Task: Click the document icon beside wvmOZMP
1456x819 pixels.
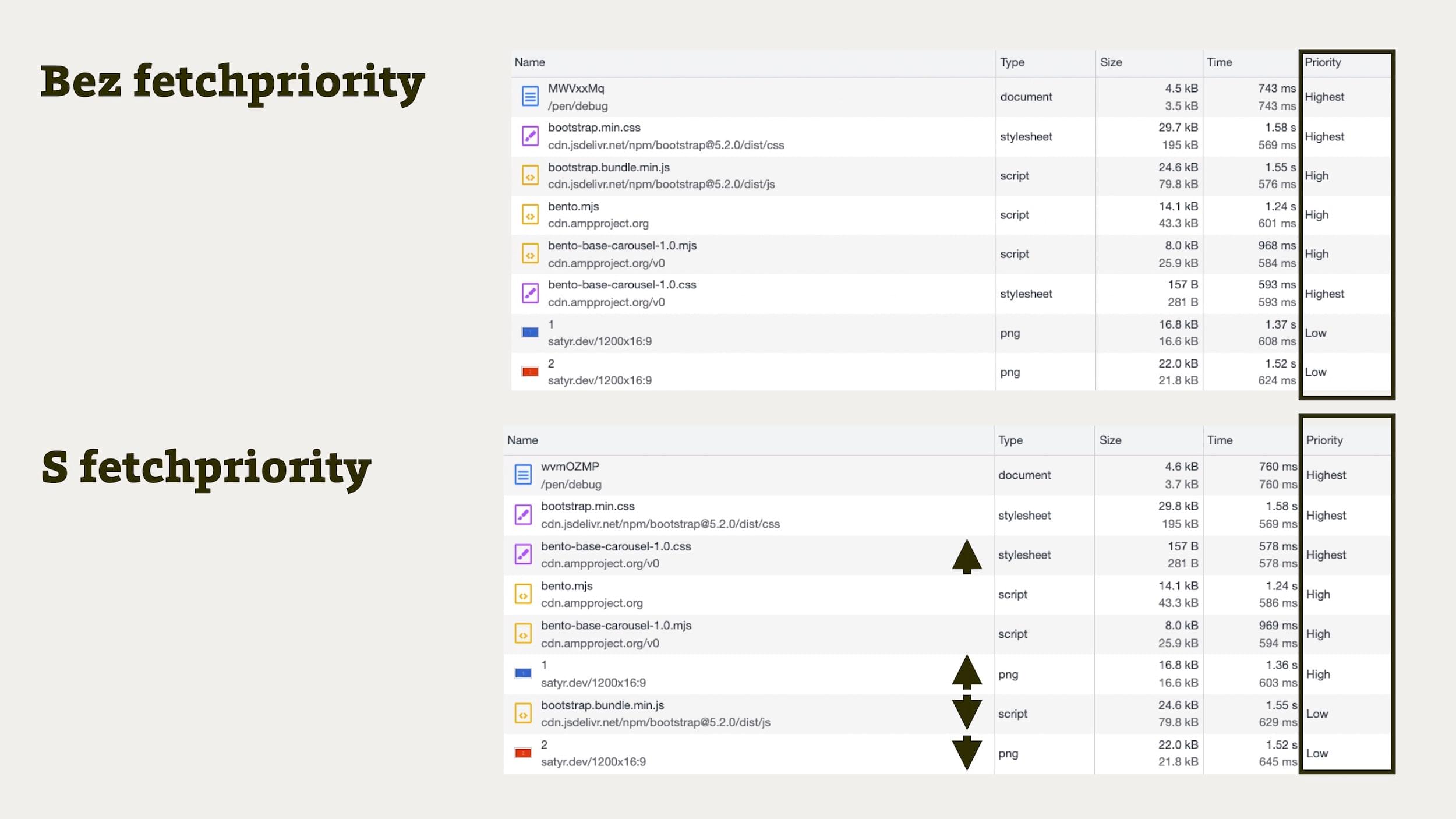Action: tap(523, 474)
